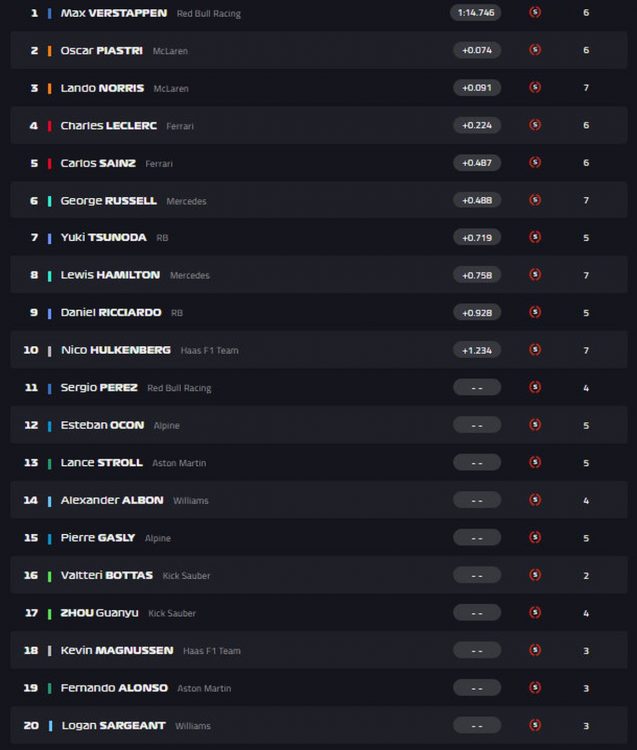The height and width of the screenshot is (750, 637).
Task: Click soft tyre icon in Bottas row
Action: (x=535, y=575)
